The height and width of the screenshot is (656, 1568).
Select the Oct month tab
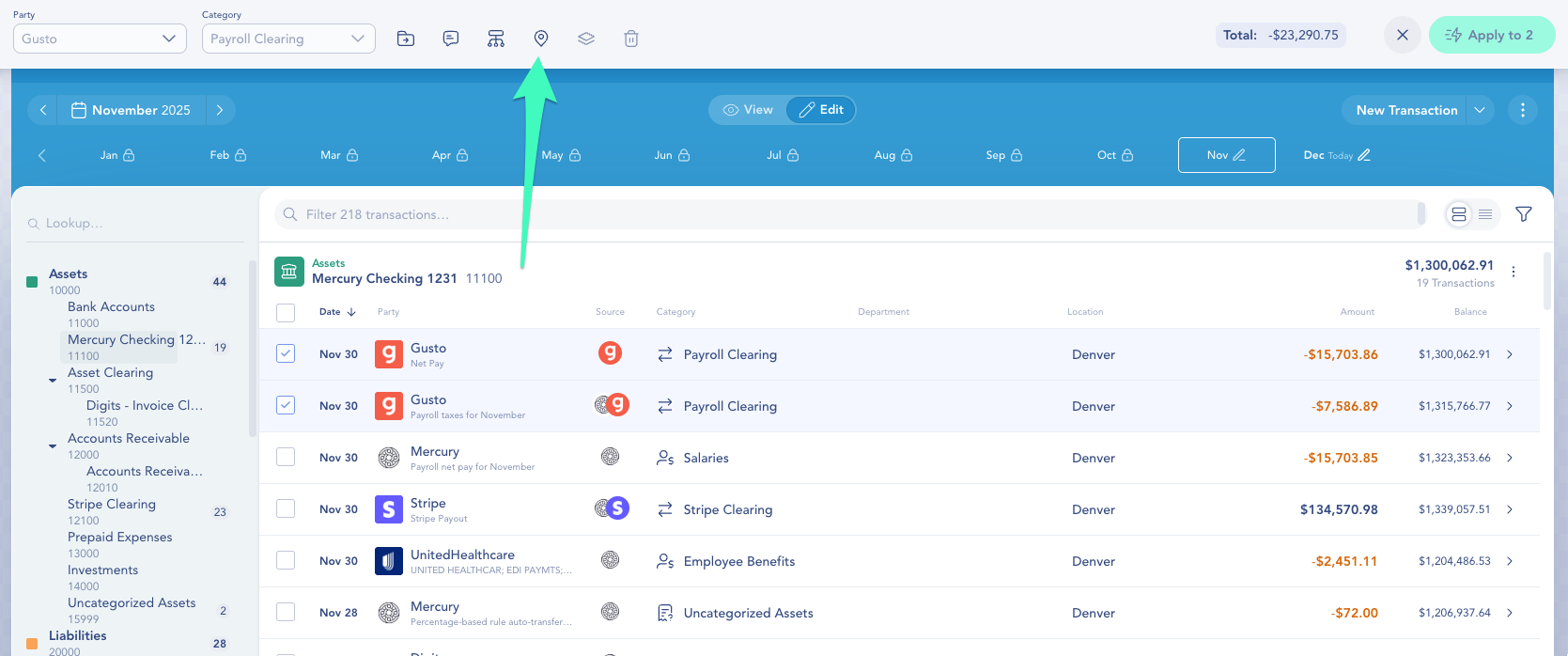[1114, 155]
